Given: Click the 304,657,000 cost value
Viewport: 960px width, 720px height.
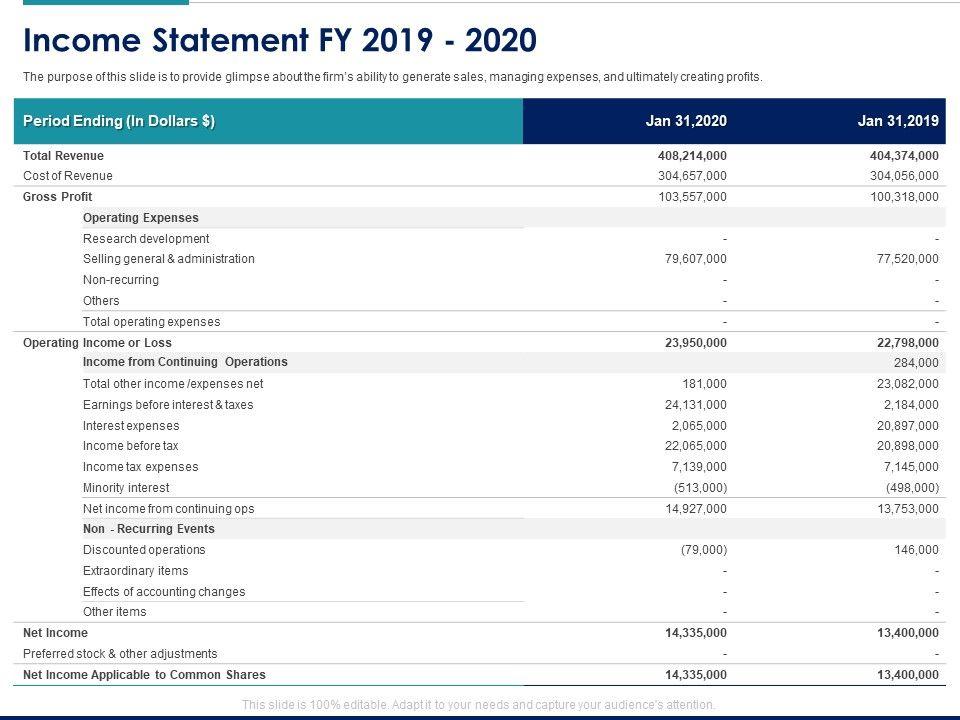Looking at the screenshot, I should pos(692,176).
